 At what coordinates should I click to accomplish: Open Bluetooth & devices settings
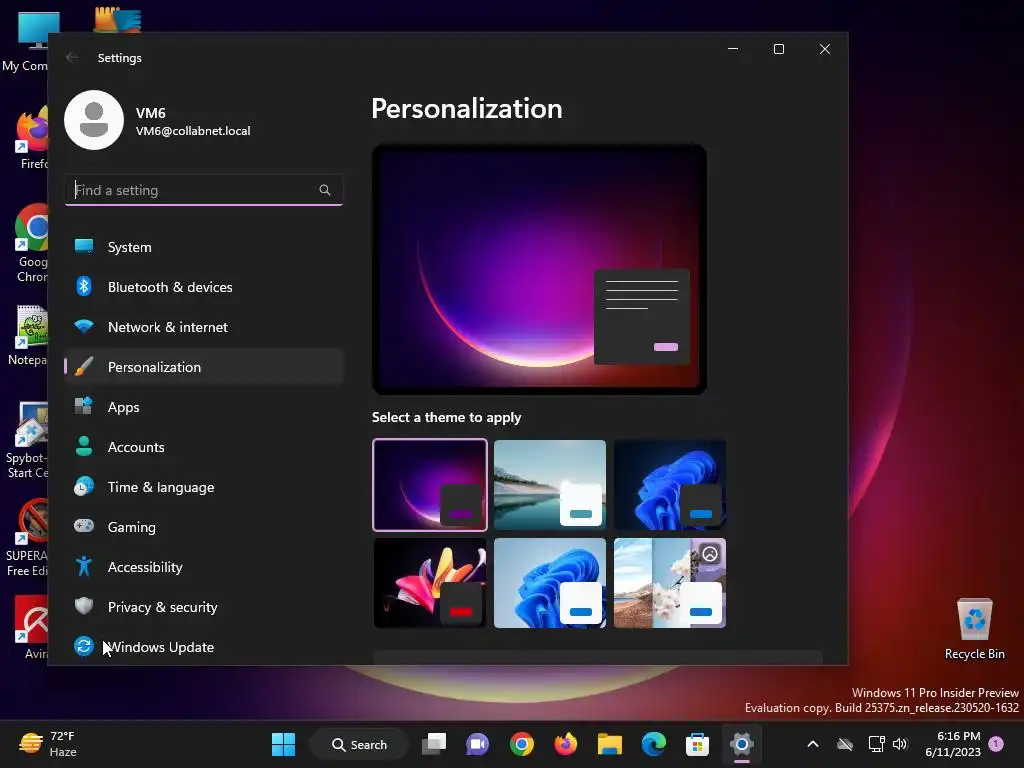(204, 287)
